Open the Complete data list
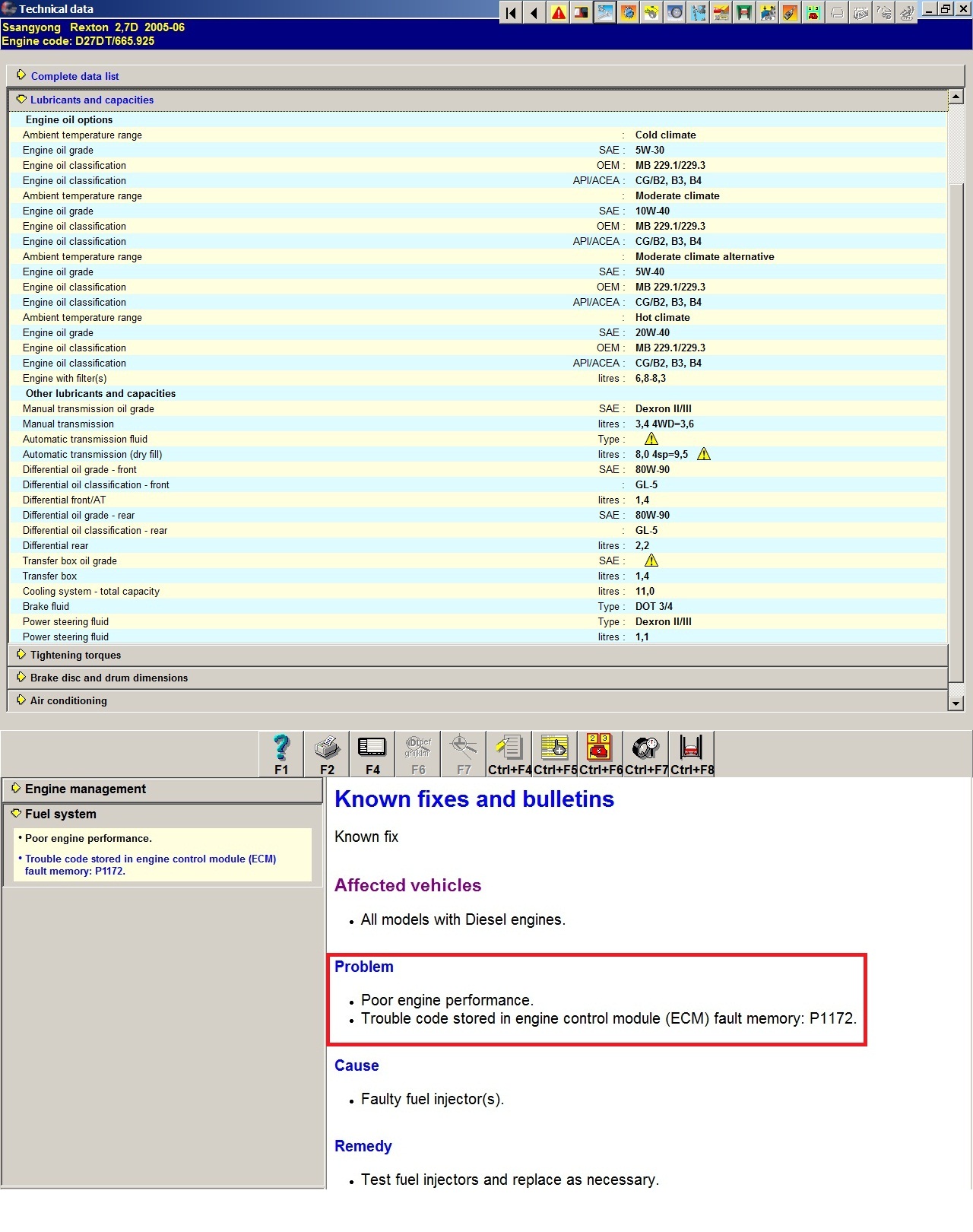This screenshot has width=973, height=1232. pos(74,76)
